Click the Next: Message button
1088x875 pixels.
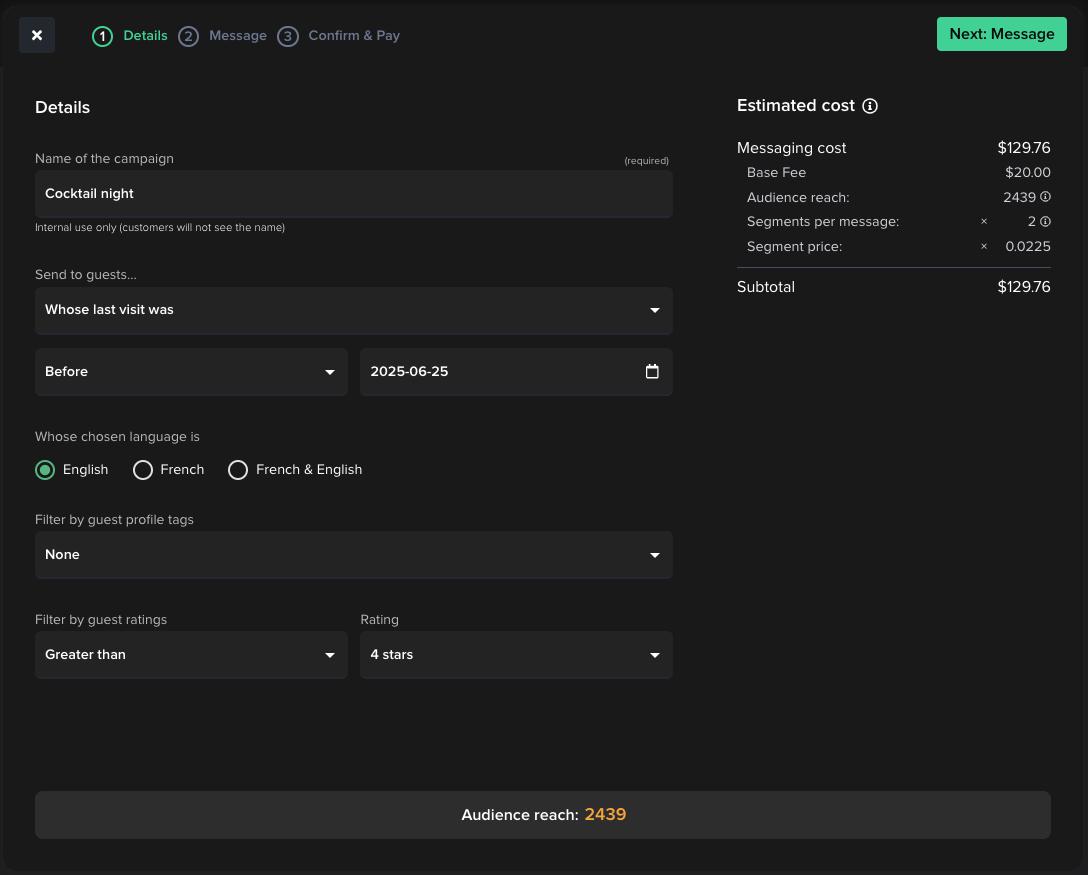(1001, 34)
